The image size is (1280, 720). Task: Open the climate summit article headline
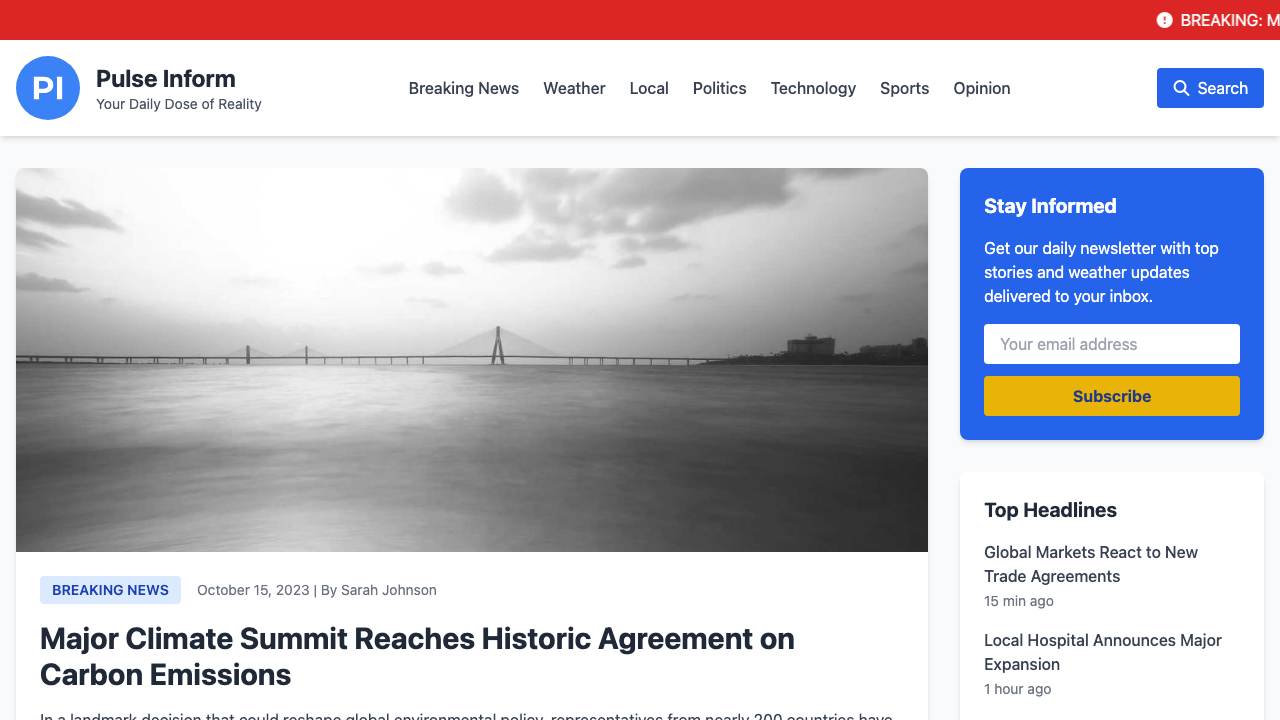417,656
